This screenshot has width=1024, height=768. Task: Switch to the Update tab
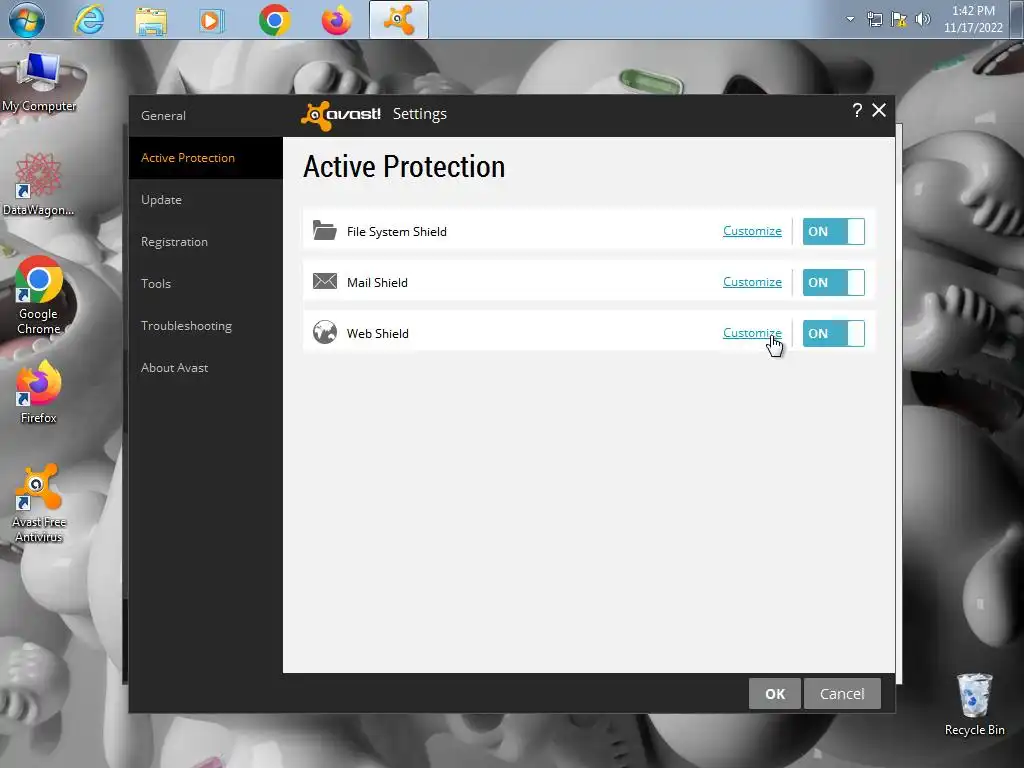(161, 200)
